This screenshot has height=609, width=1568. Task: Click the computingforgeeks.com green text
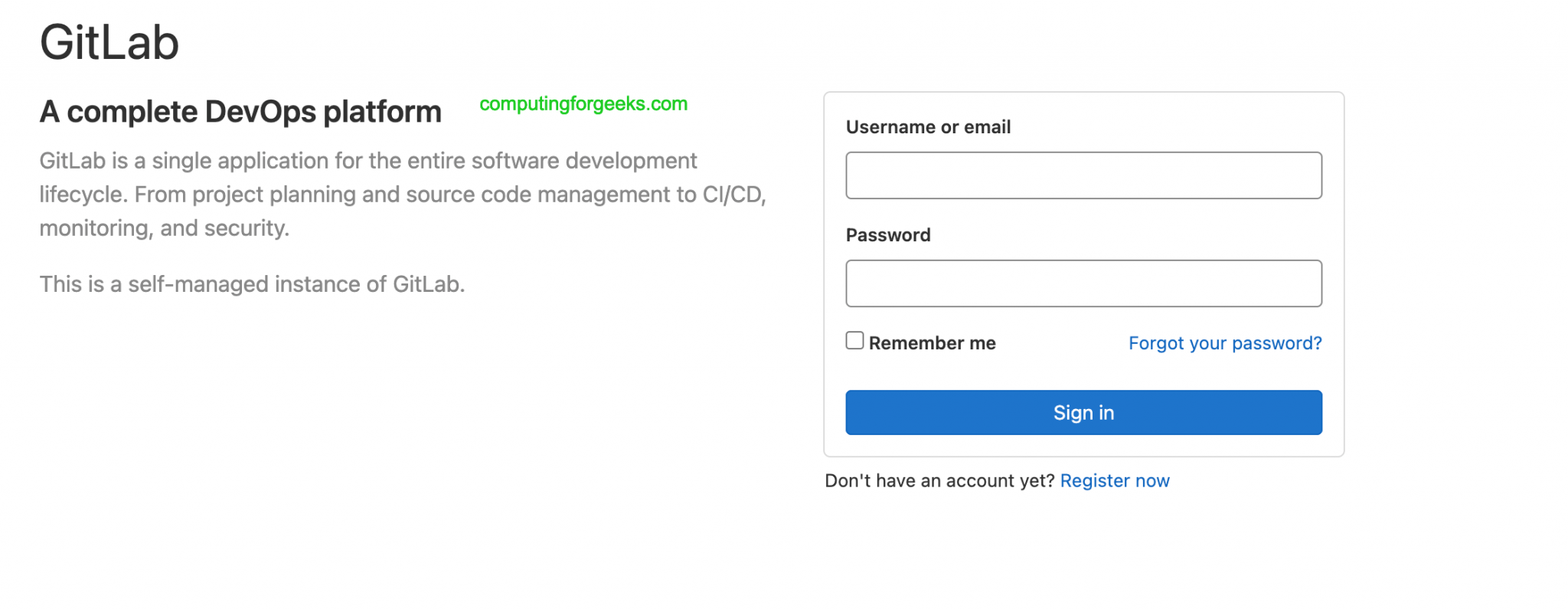click(x=583, y=104)
